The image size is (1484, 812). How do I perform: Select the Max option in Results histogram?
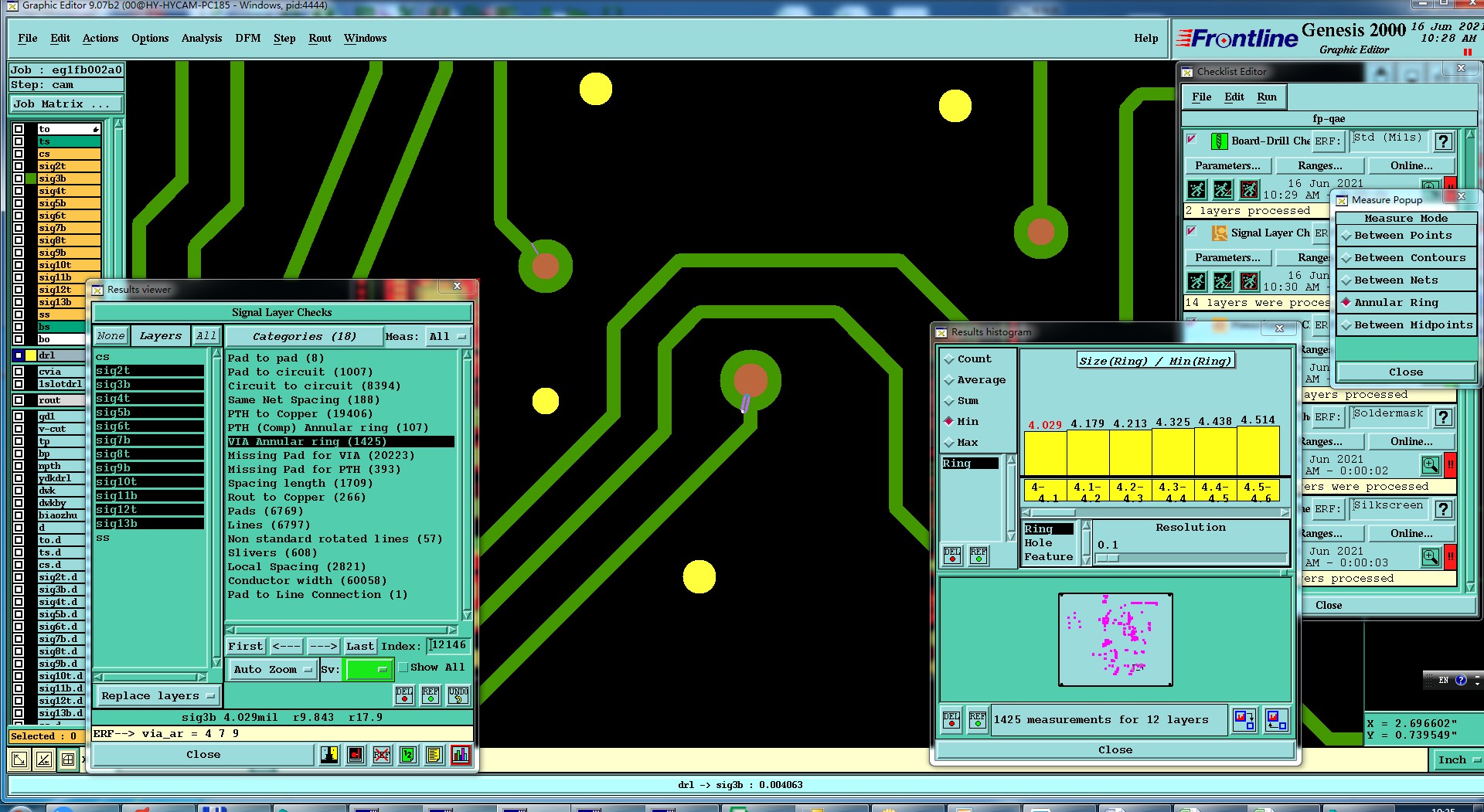(x=962, y=443)
